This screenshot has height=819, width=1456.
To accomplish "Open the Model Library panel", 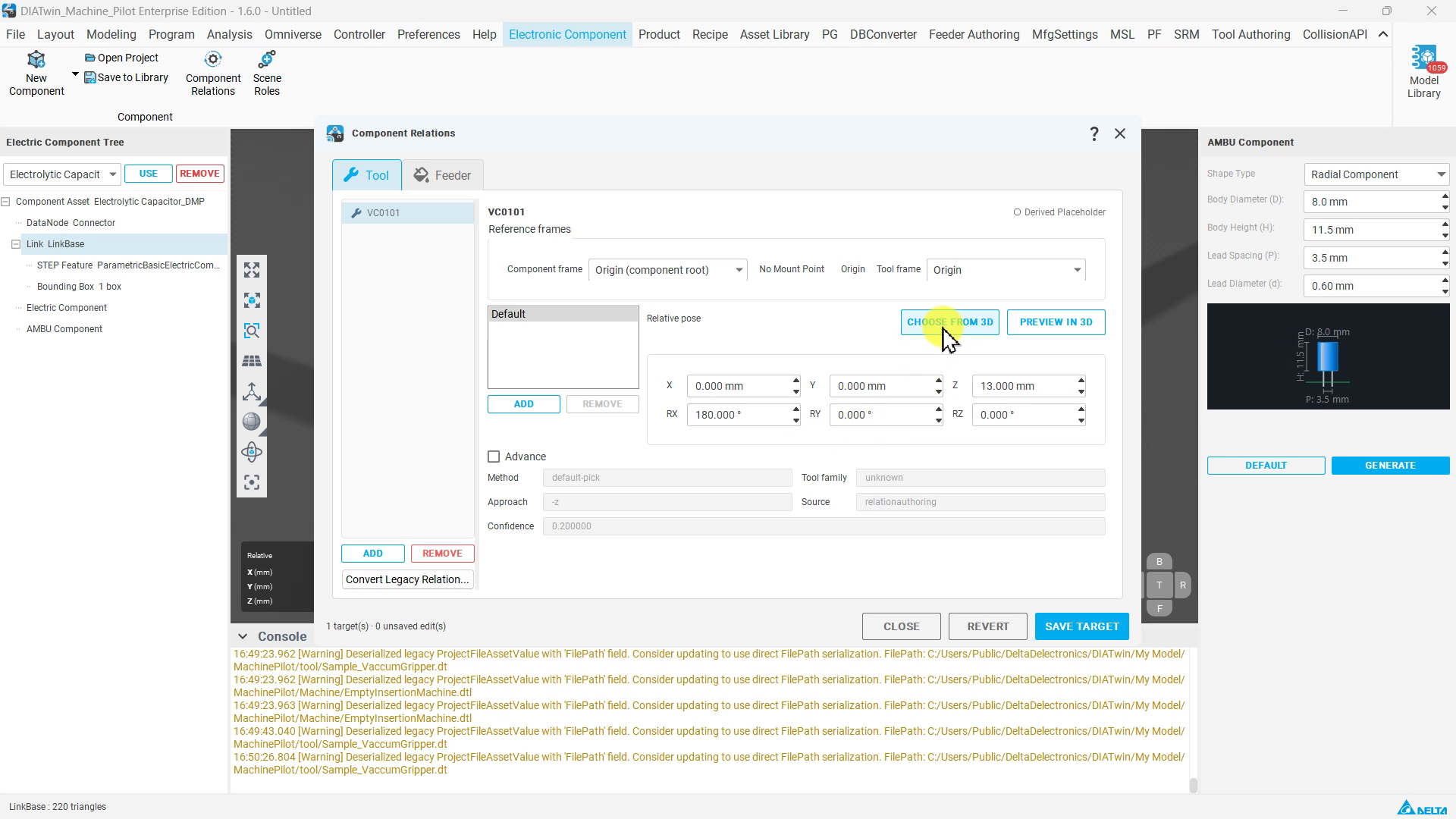I will [x=1423, y=73].
